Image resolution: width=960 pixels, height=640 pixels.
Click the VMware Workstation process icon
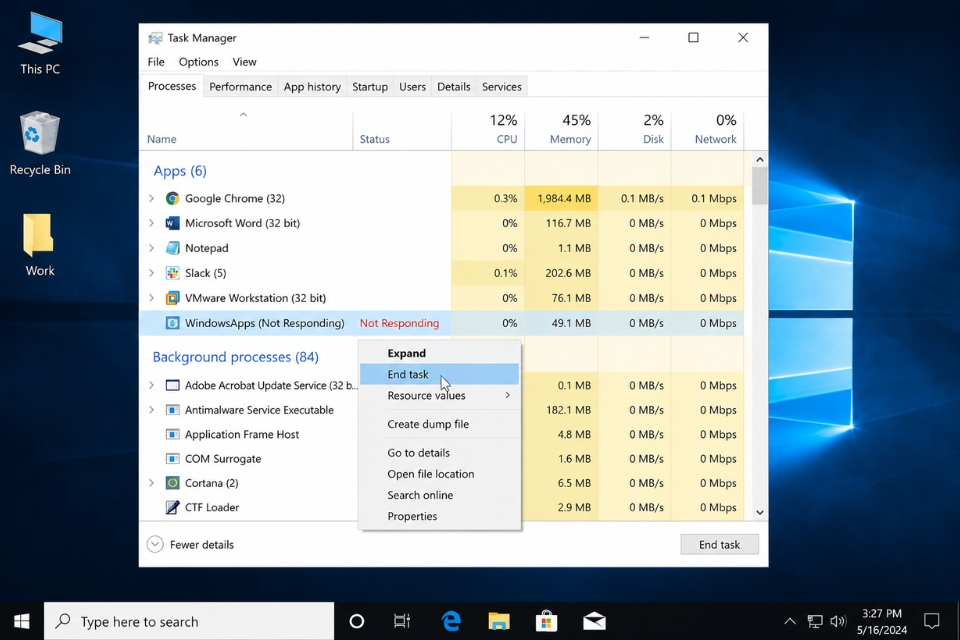[x=173, y=298]
